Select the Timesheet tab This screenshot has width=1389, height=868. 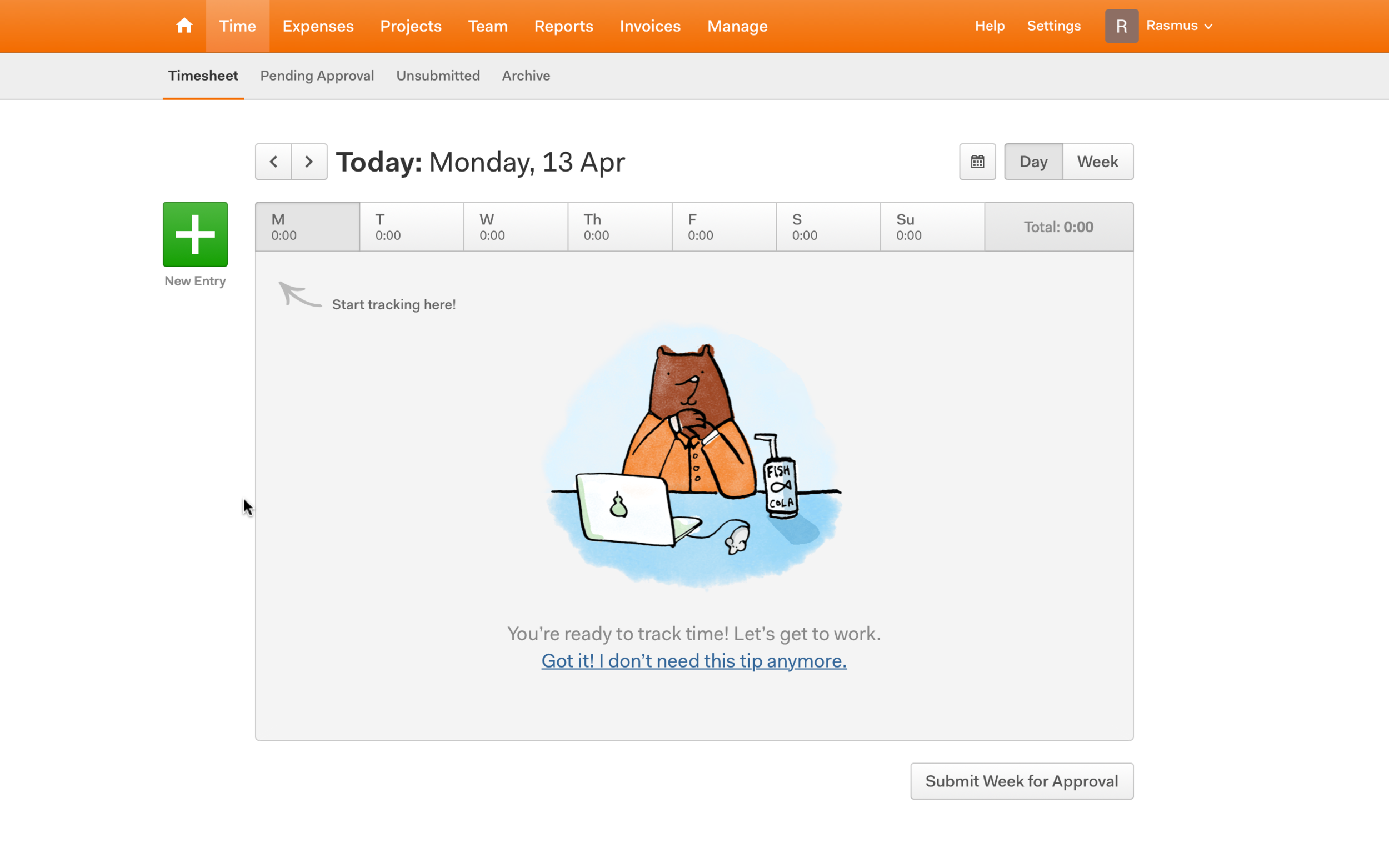[x=202, y=75]
